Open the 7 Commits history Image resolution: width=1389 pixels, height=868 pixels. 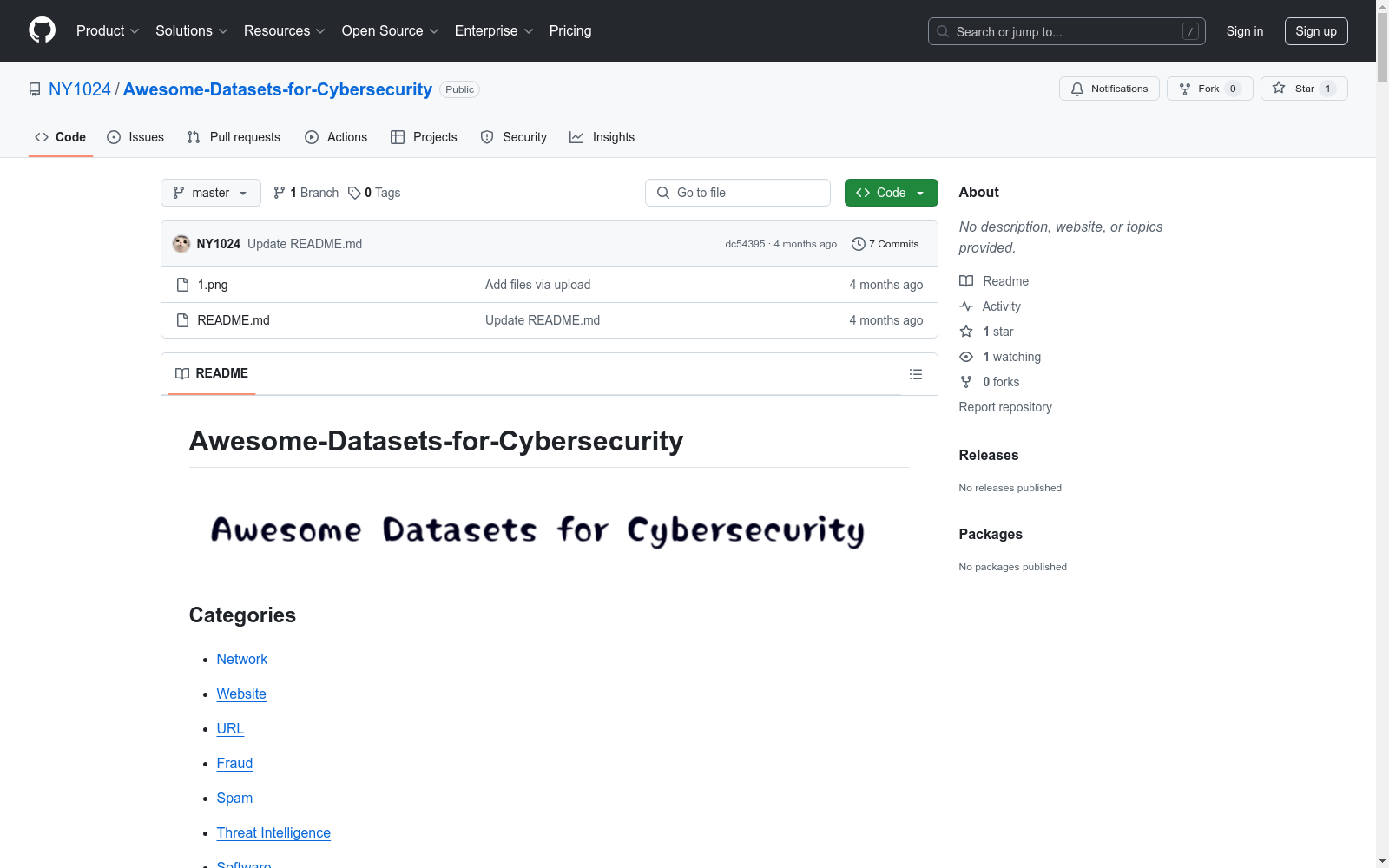tap(885, 244)
